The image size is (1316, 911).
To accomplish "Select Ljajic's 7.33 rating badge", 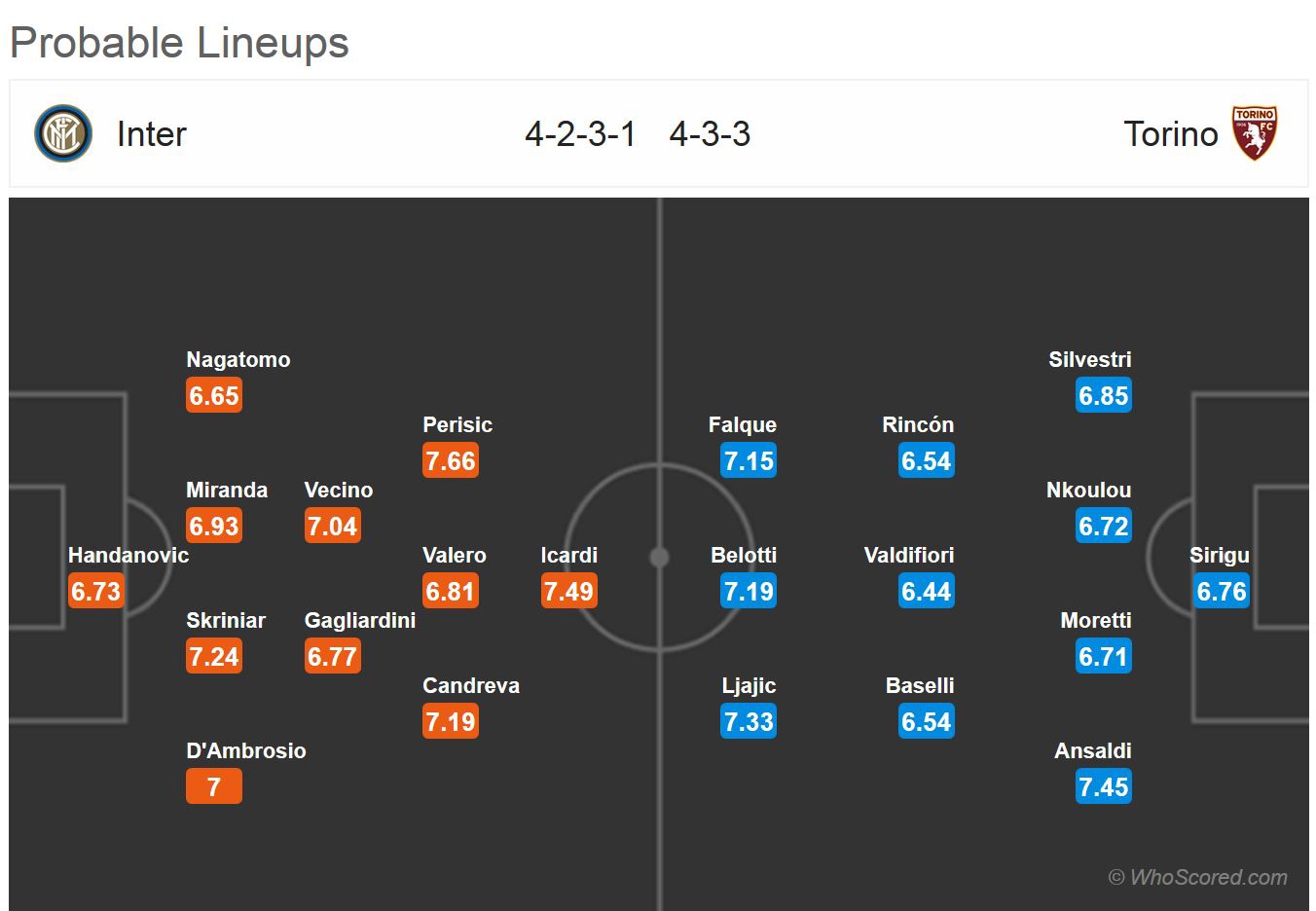I will coord(749,721).
